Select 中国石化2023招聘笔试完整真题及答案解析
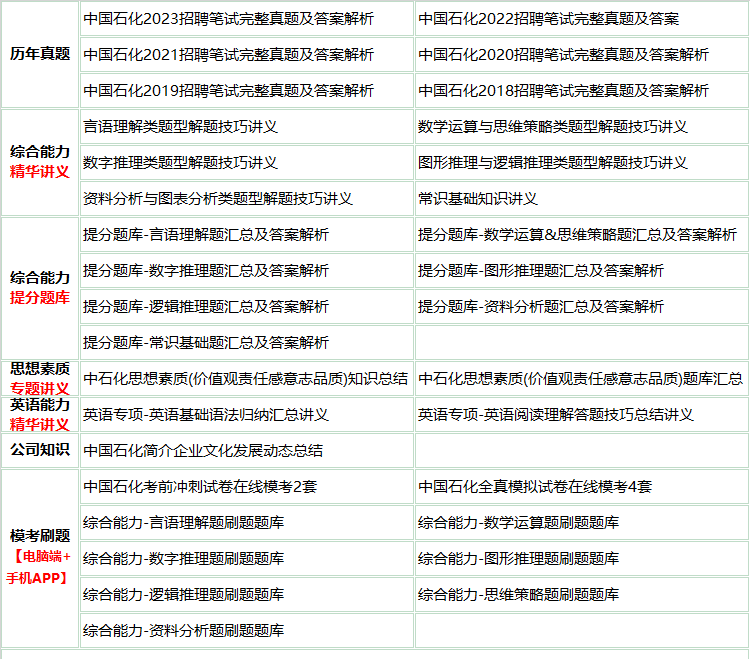 click(x=228, y=19)
